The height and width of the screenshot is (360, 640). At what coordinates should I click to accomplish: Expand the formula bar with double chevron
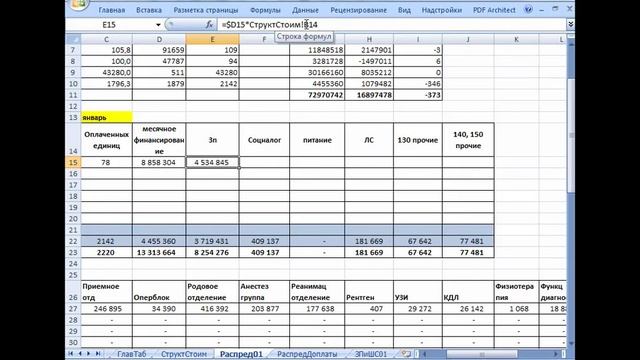tap(571, 25)
